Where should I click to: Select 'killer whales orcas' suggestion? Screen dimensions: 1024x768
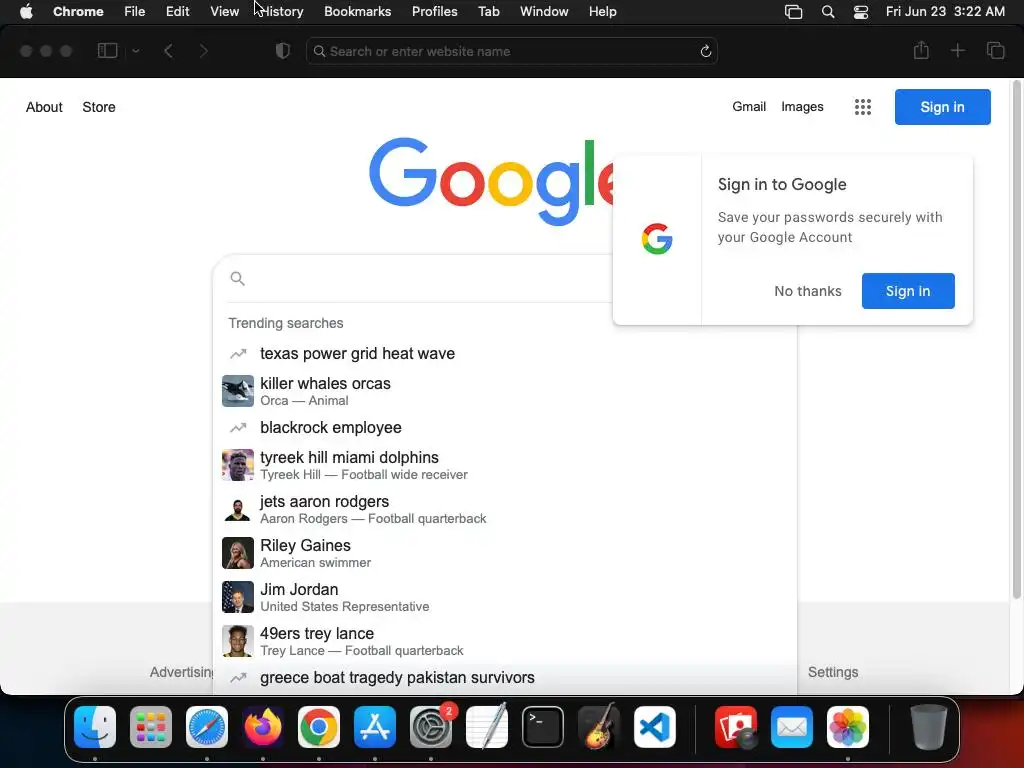[505, 391]
